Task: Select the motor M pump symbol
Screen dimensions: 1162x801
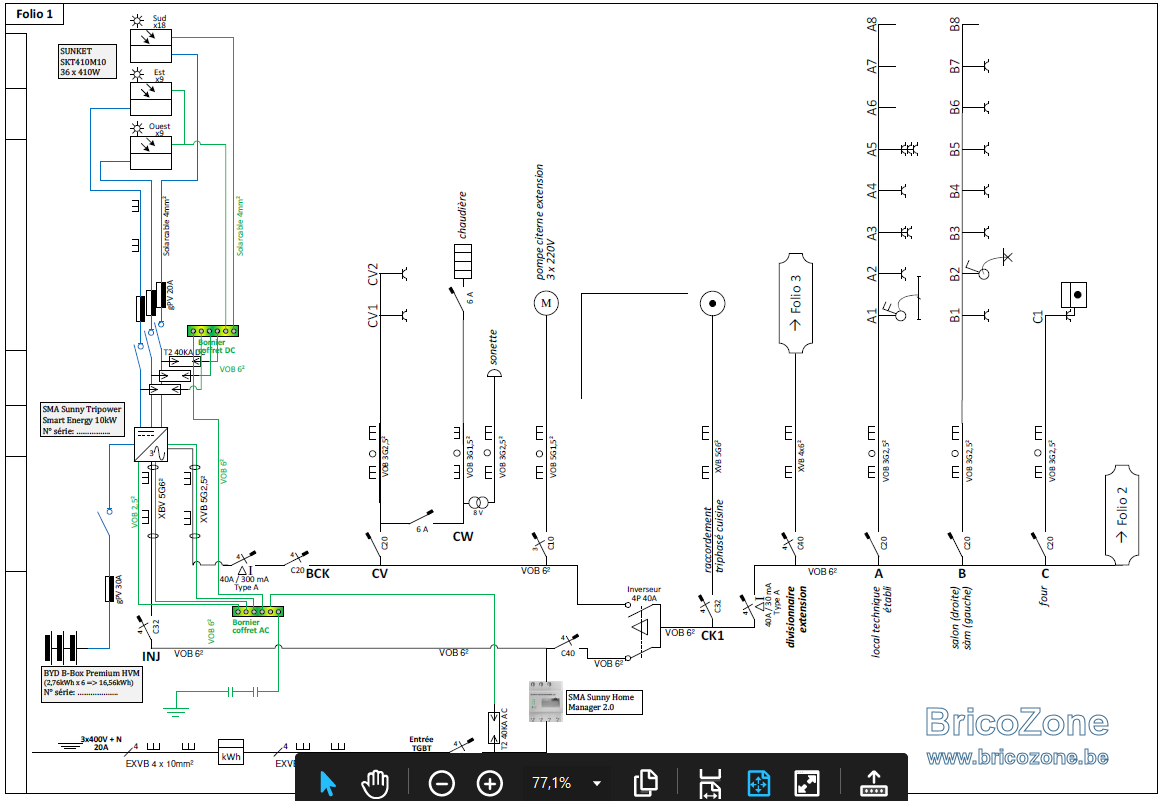Action: [x=546, y=303]
